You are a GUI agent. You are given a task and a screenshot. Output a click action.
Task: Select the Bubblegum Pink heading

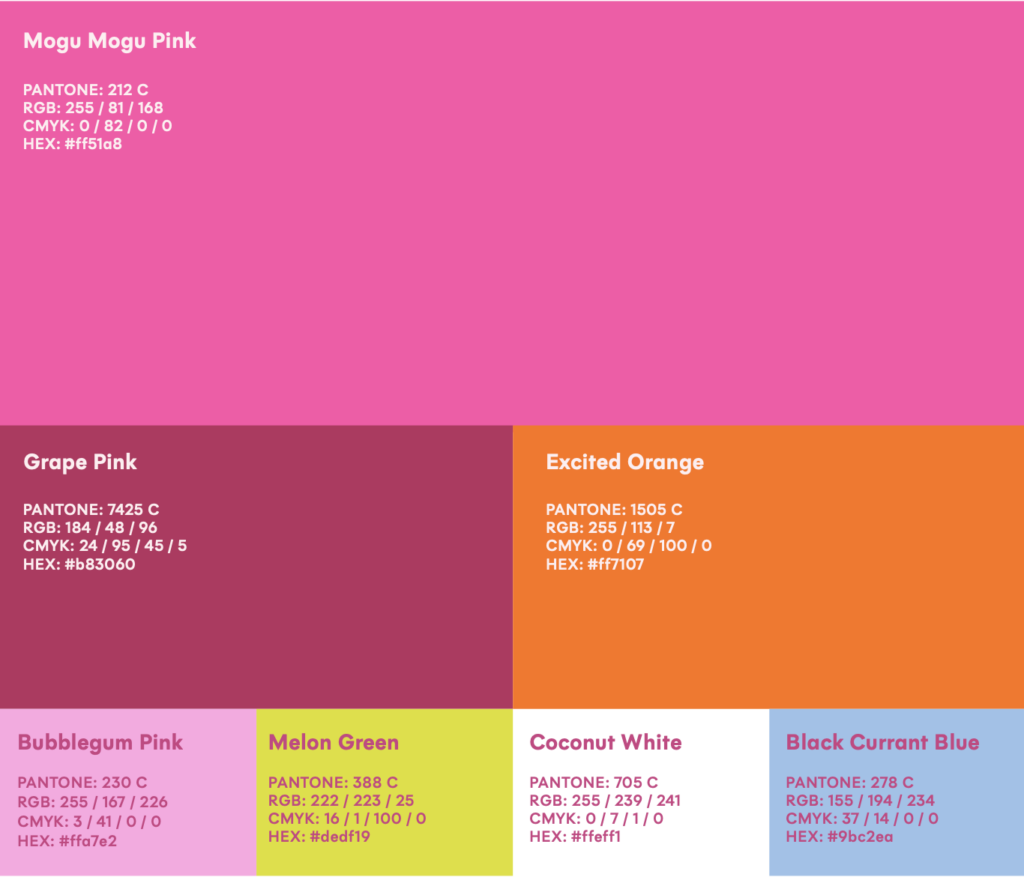[x=100, y=742]
